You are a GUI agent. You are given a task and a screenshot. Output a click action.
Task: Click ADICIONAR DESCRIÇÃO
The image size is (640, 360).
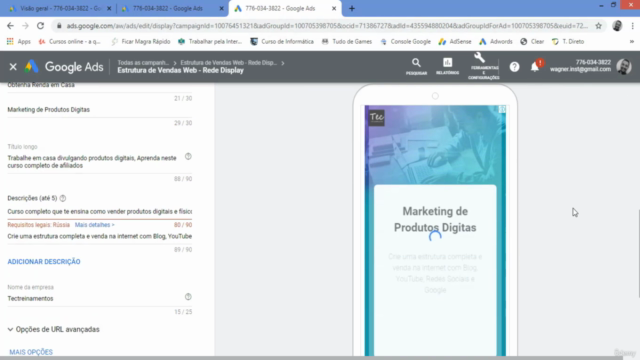44,262
